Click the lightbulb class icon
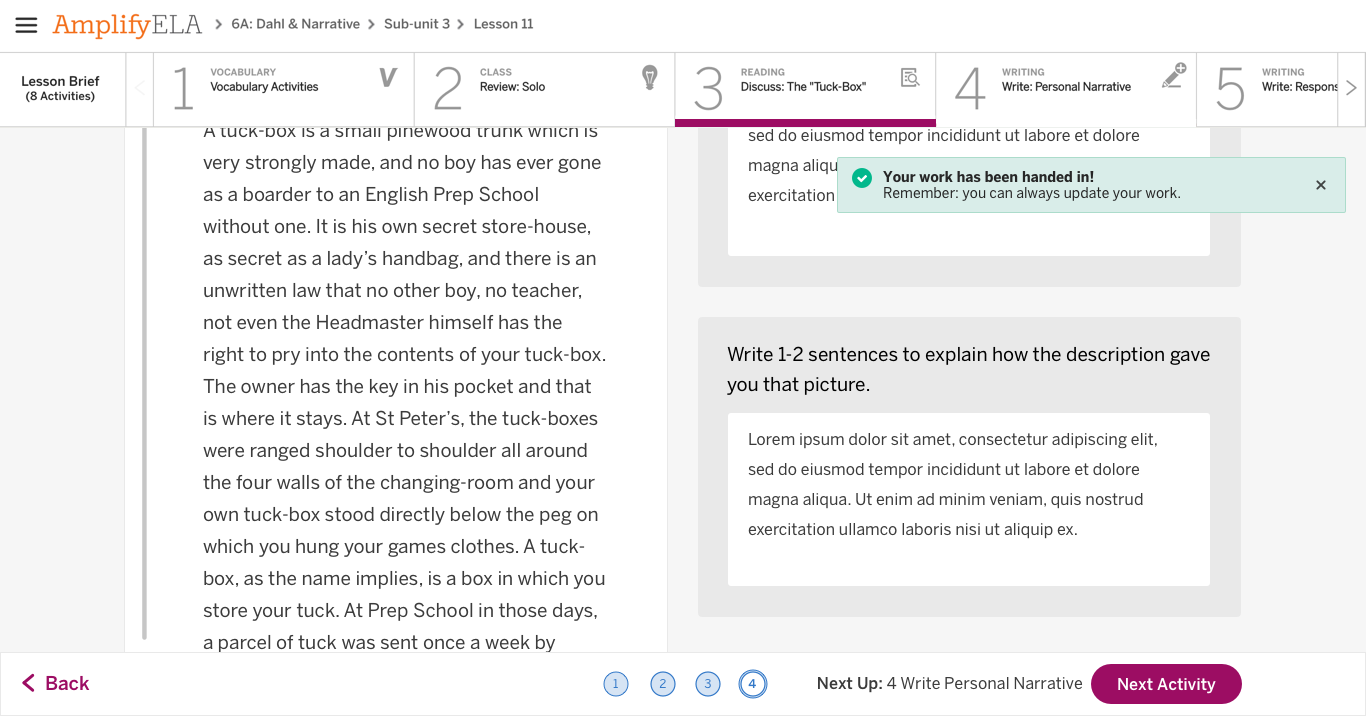Image resolution: width=1366 pixels, height=716 pixels. [x=650, y=77]
